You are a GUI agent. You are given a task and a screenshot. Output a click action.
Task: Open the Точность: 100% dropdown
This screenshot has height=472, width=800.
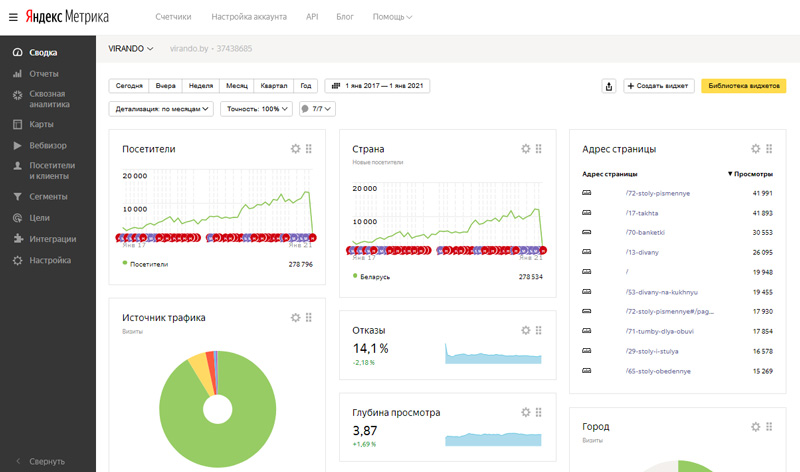pos(256,109)
